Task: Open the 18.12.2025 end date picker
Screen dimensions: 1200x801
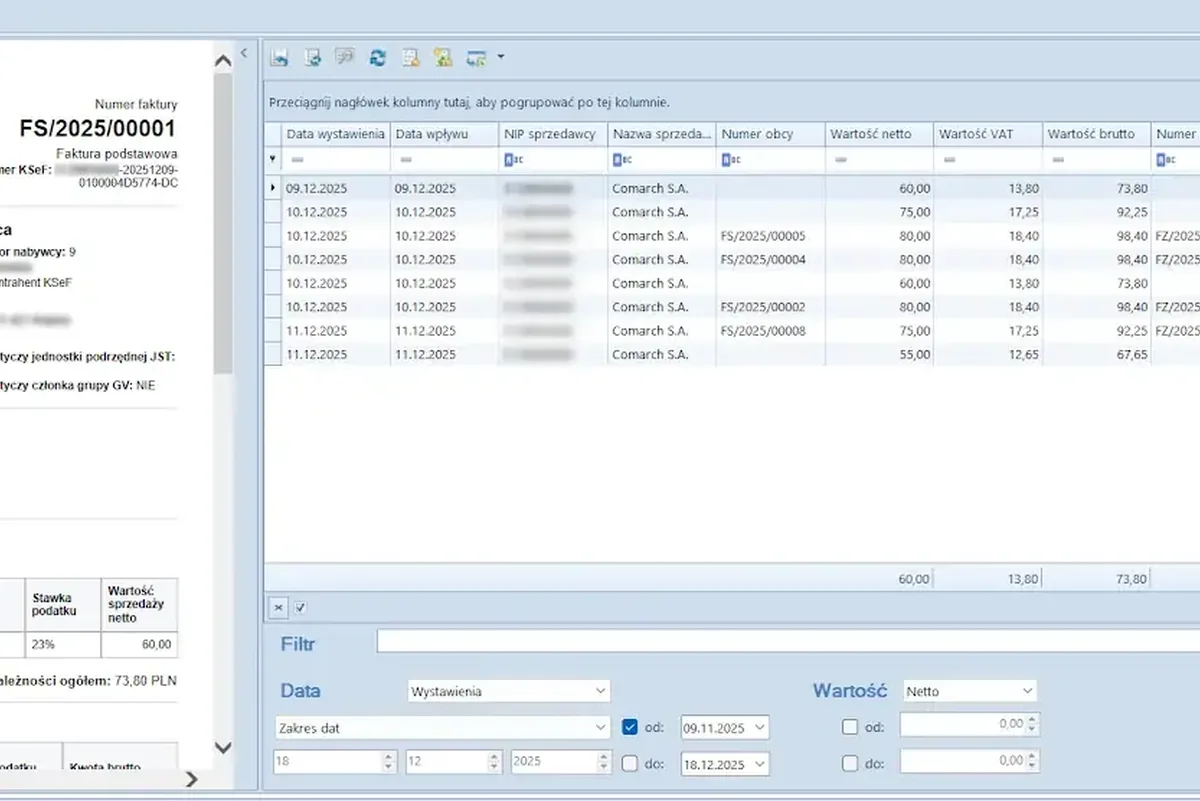Action: pyautogui.click(x=725, y=764)
